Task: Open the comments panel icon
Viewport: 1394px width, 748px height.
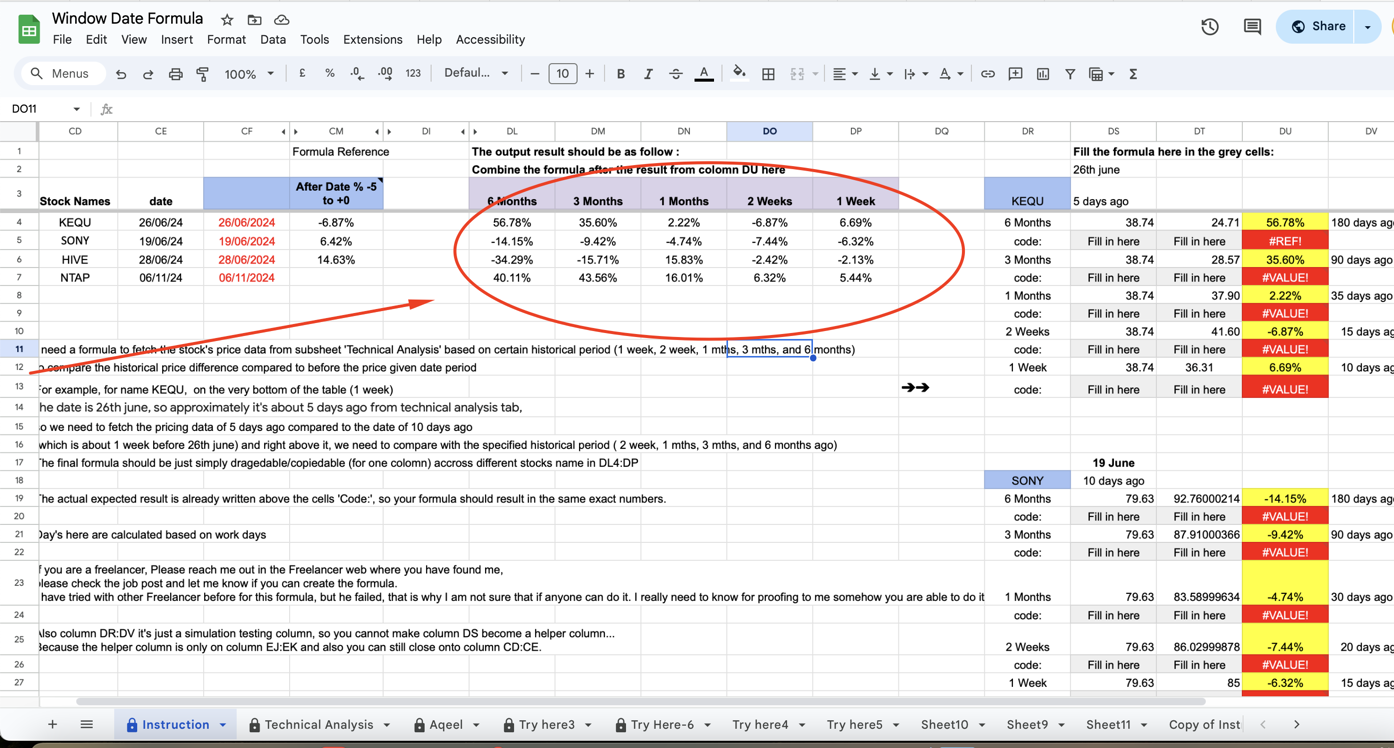Action: (1252, 27)
